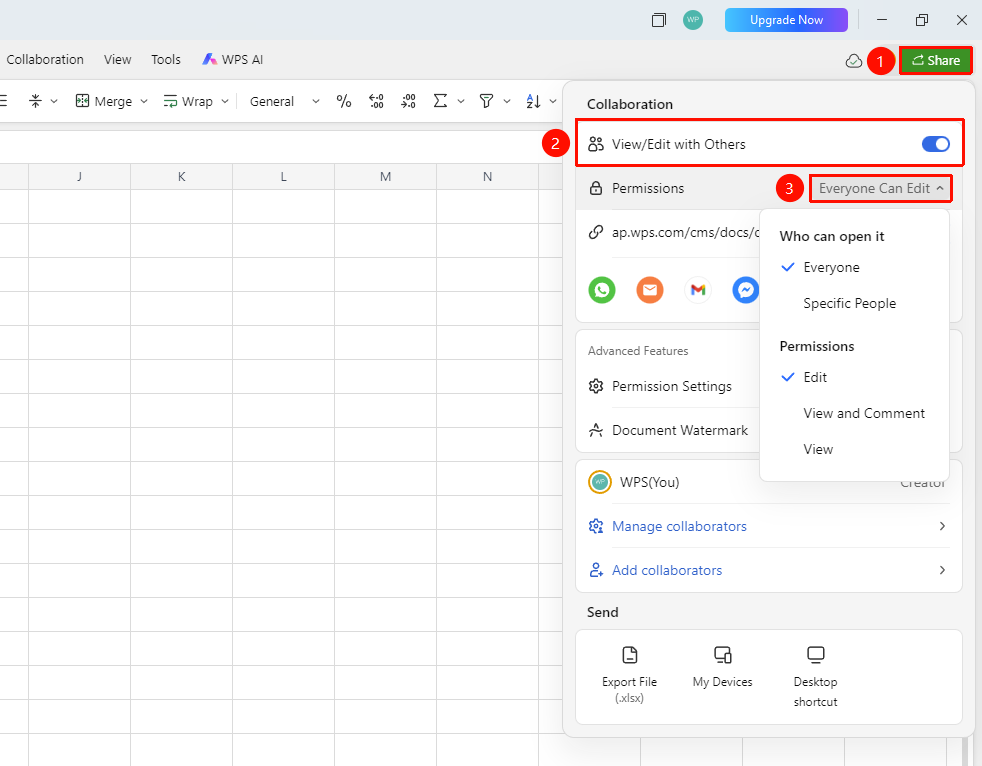Click the A-Z sort icon

pyautogui.click(x=534, y=101)
